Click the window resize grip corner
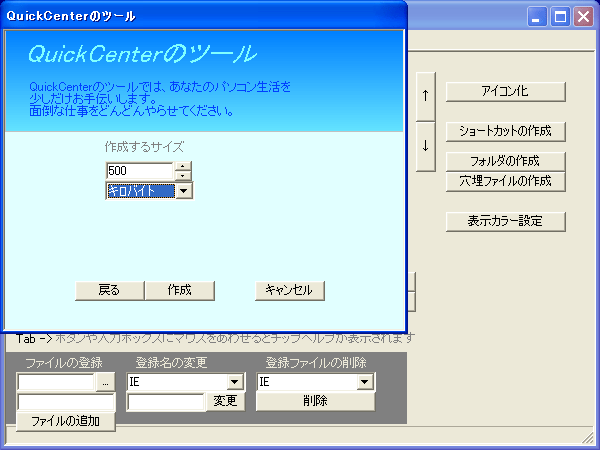600x450 pixels. coord(587,436)
